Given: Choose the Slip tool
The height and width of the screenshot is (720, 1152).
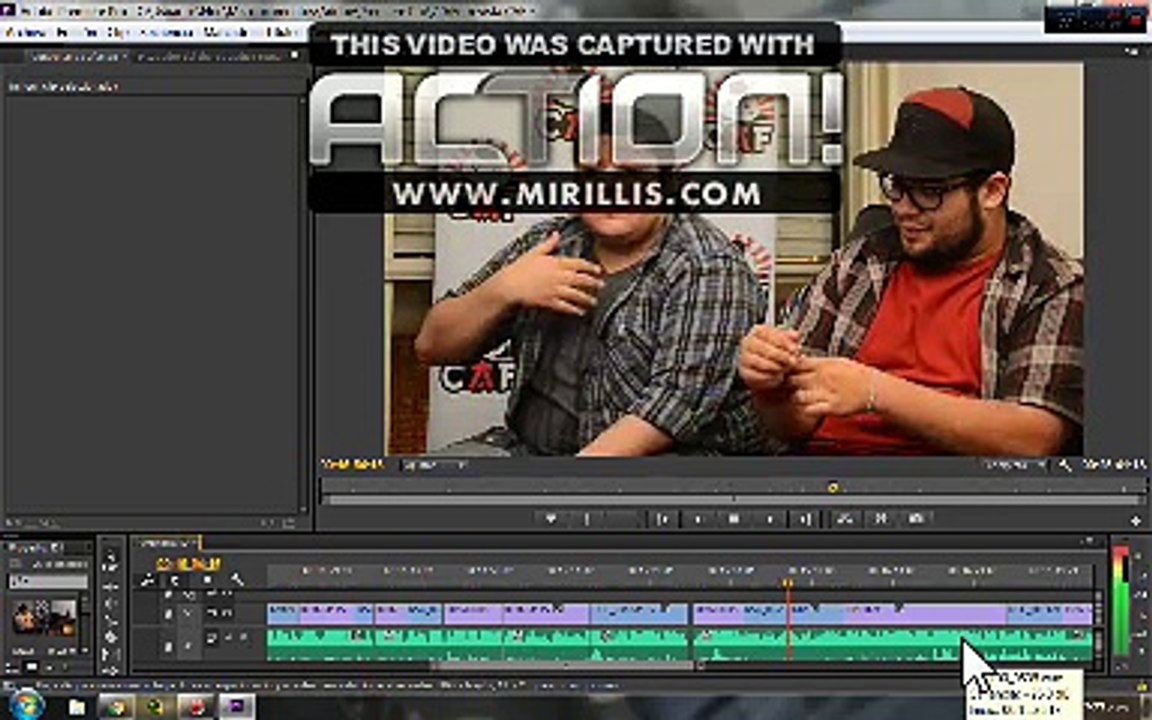Looking at the screenshot, I should tap(111, 654).
